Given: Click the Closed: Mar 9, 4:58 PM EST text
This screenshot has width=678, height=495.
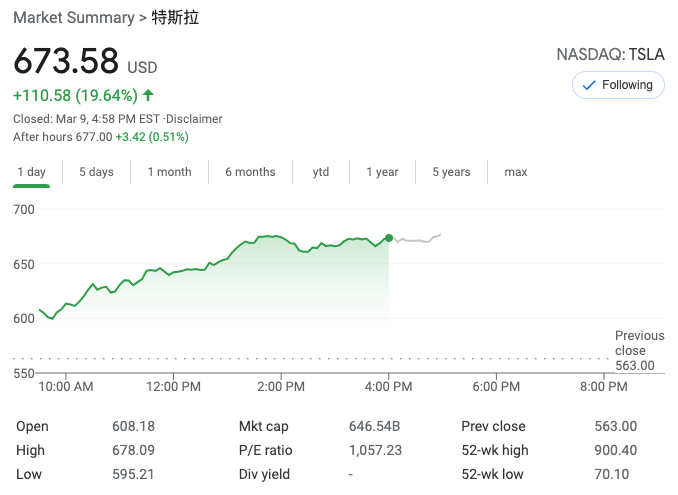Looking at the screenshot, I should (86, 119).
